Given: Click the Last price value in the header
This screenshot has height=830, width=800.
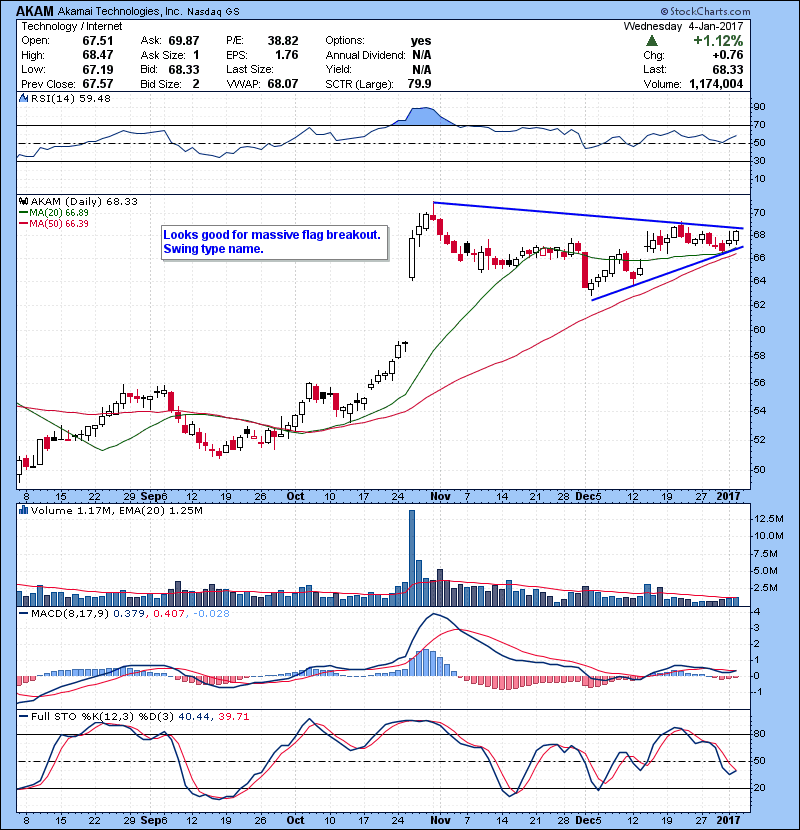Looking at the screenshot, I should [727, 69].
